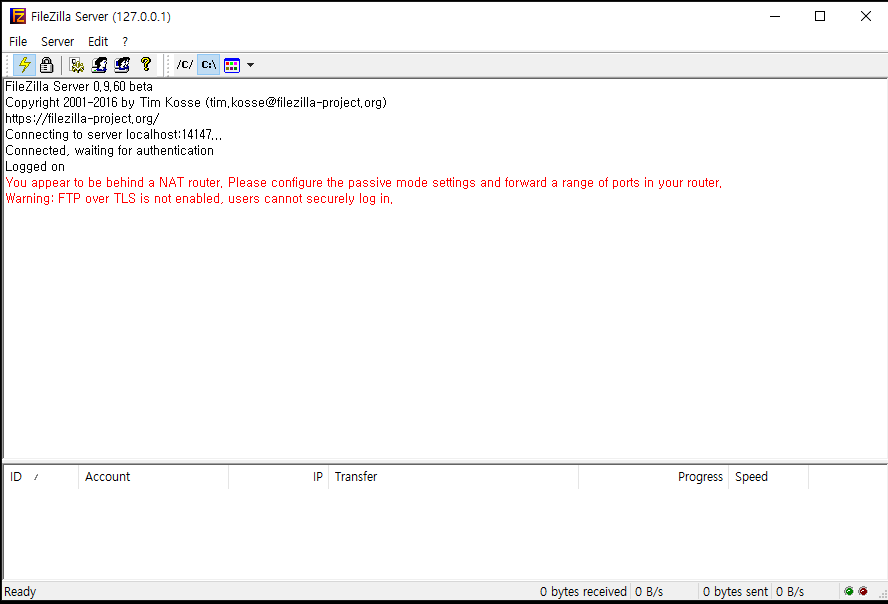The height and width of the screenshot is (604, 888).
Task: Lock the server using padlock icon
Action: tap(46, 65)
